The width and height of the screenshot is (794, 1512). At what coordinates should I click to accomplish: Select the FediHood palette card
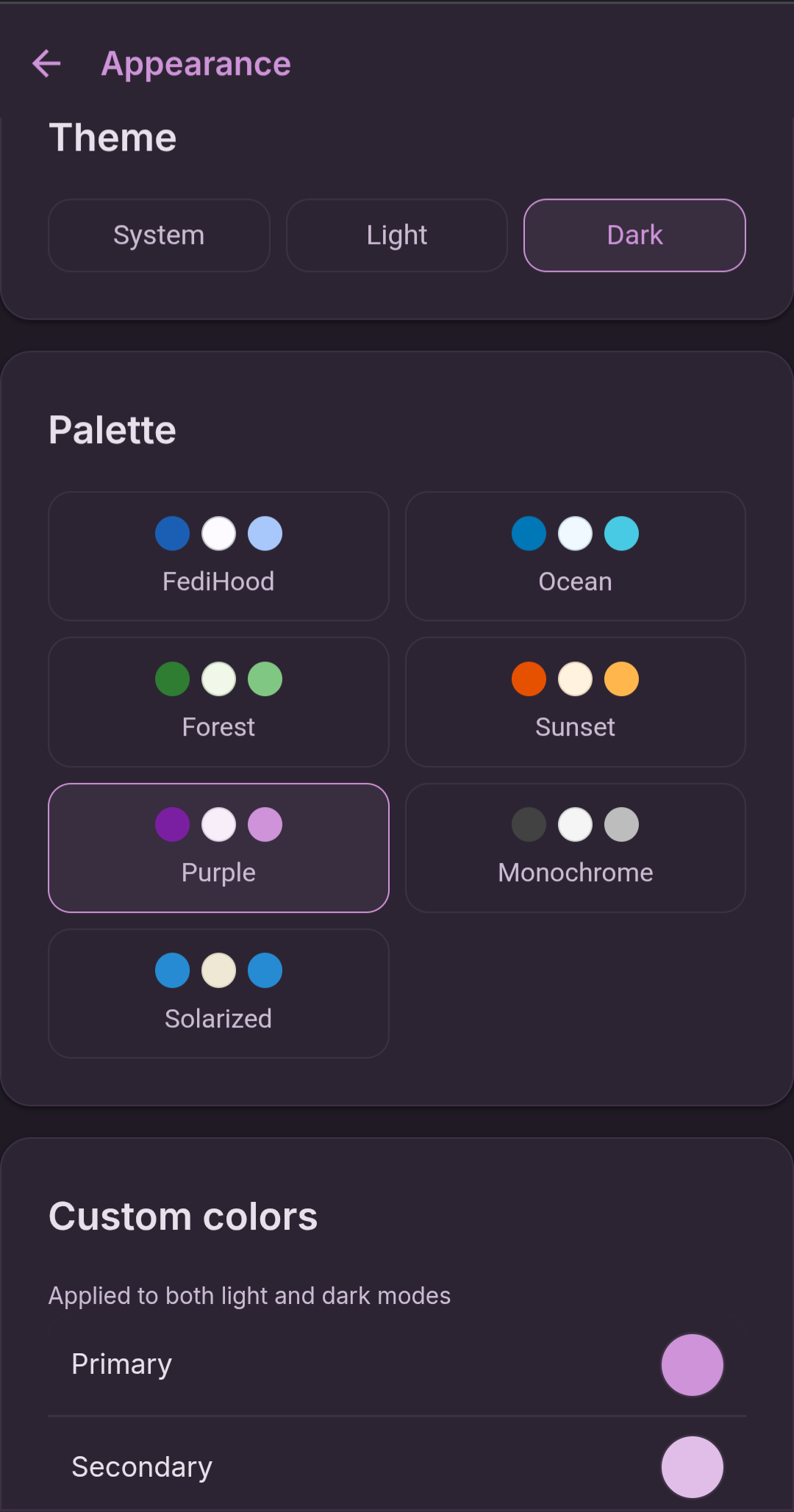click(218, 556)
